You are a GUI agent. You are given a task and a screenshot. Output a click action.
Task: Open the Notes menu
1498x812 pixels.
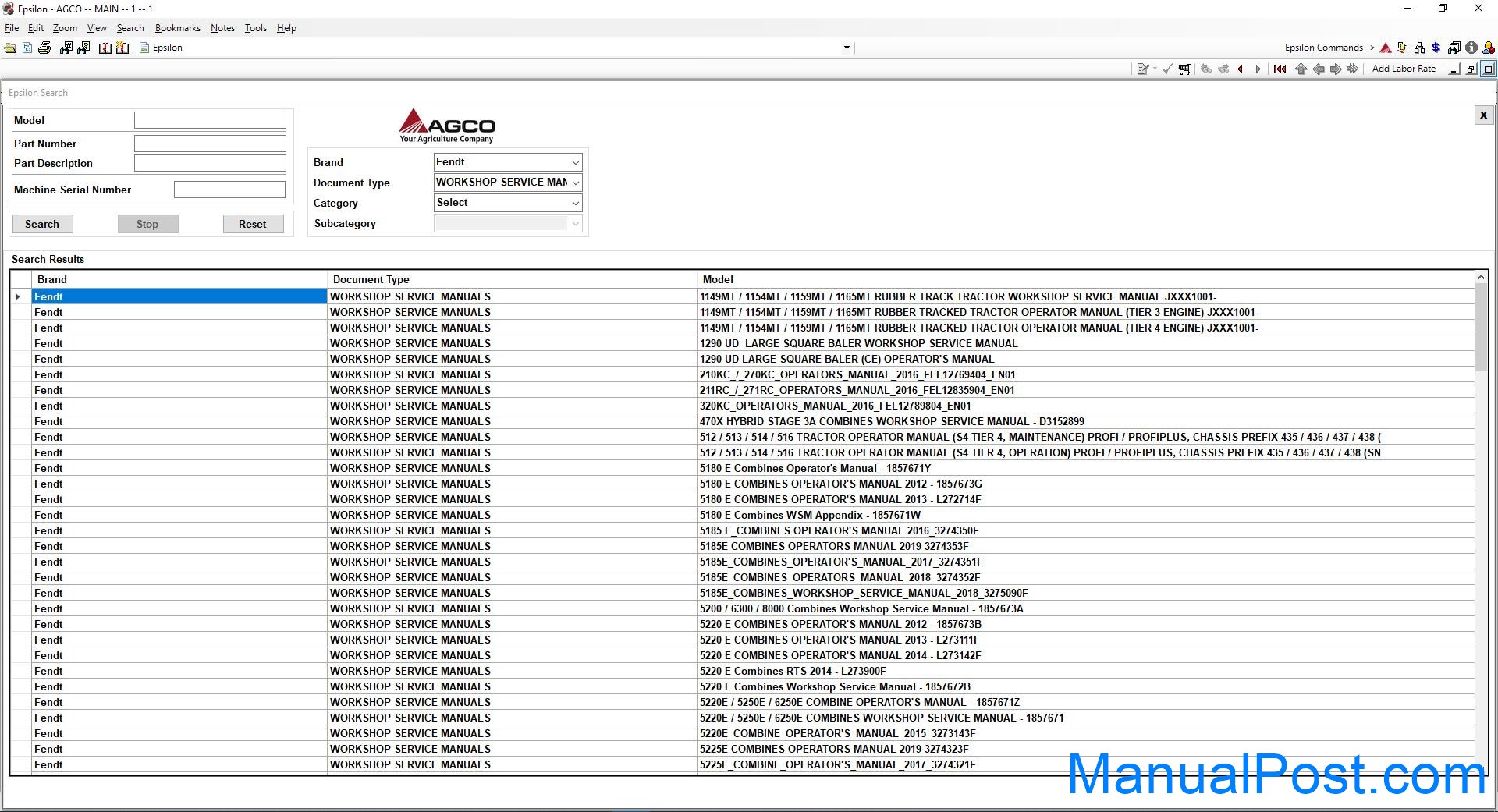tap(222, 28)
